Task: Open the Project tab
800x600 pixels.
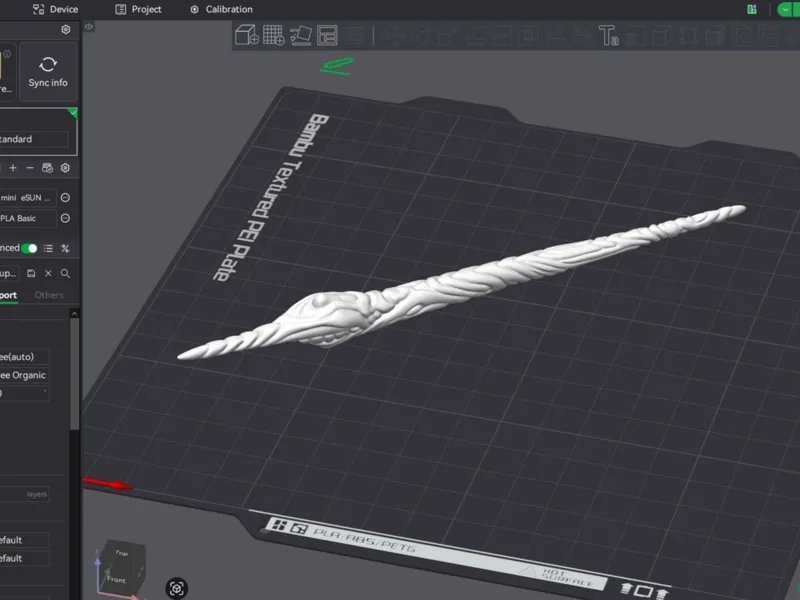Action: tap(138, 9)
